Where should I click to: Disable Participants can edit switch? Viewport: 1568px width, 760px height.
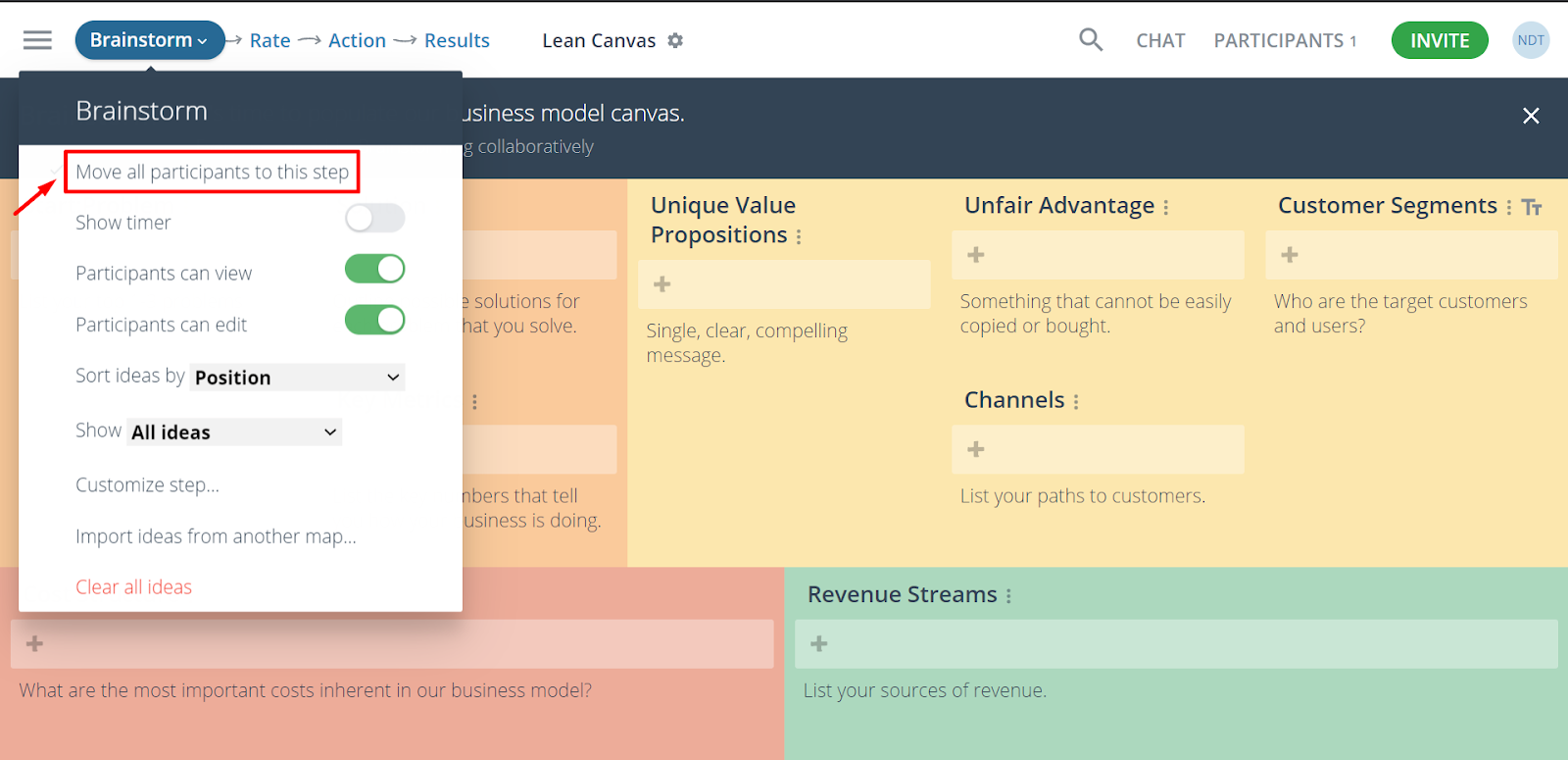[x=374, y=321]
